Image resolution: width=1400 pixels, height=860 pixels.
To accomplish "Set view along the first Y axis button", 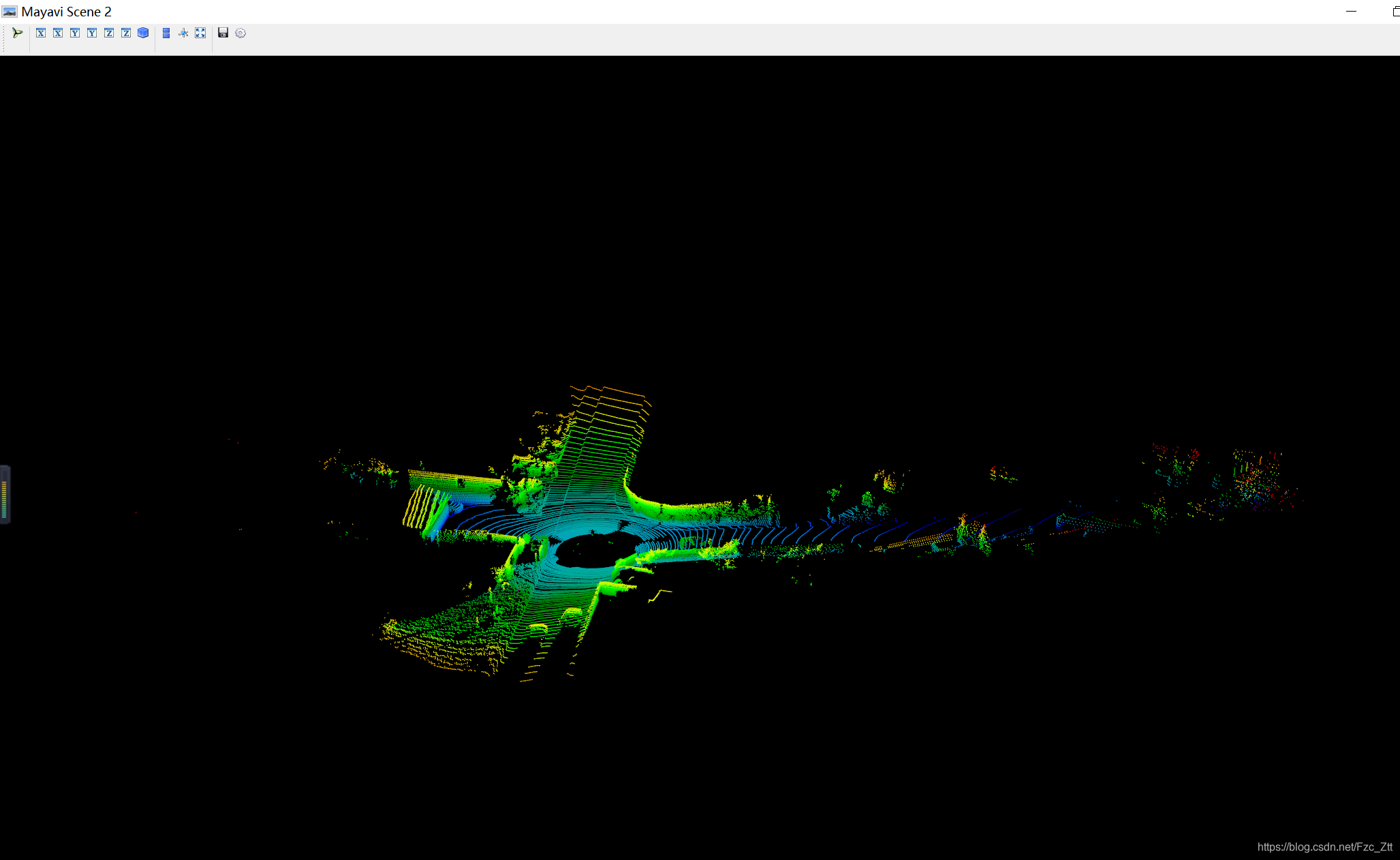I will coord(75,33).
